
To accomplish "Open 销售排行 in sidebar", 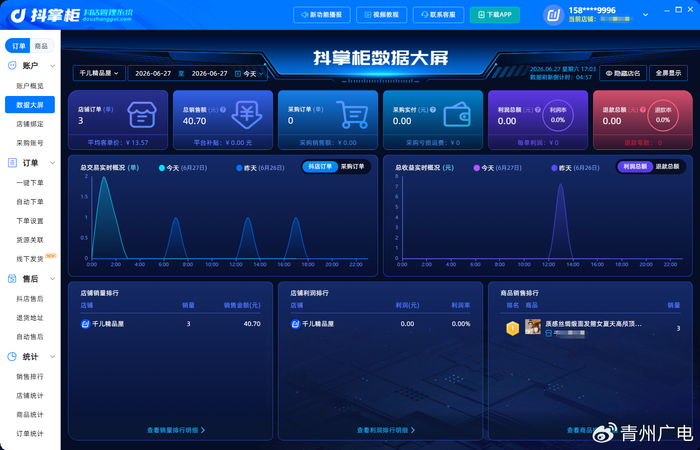I will pos(30,376).
